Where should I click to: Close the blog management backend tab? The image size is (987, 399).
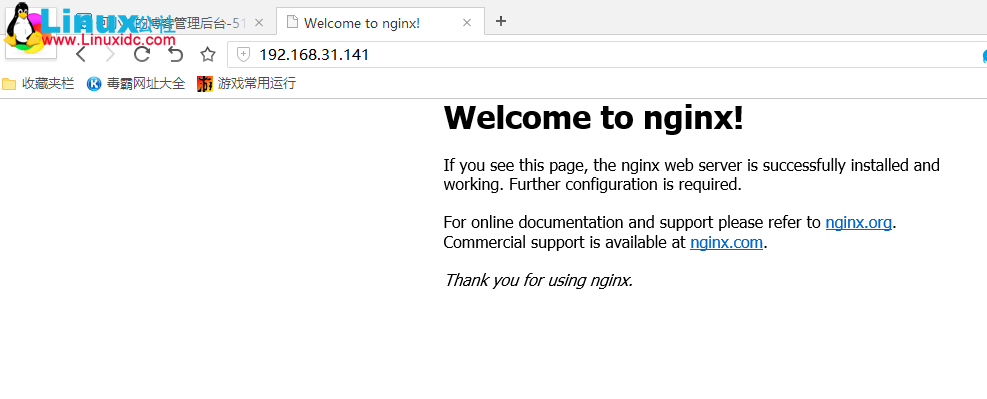[259, 23]
